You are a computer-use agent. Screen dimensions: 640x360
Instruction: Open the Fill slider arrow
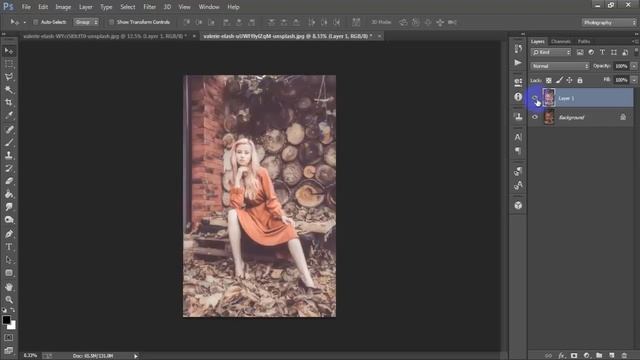pyautogui.click(x=634, y=80)
